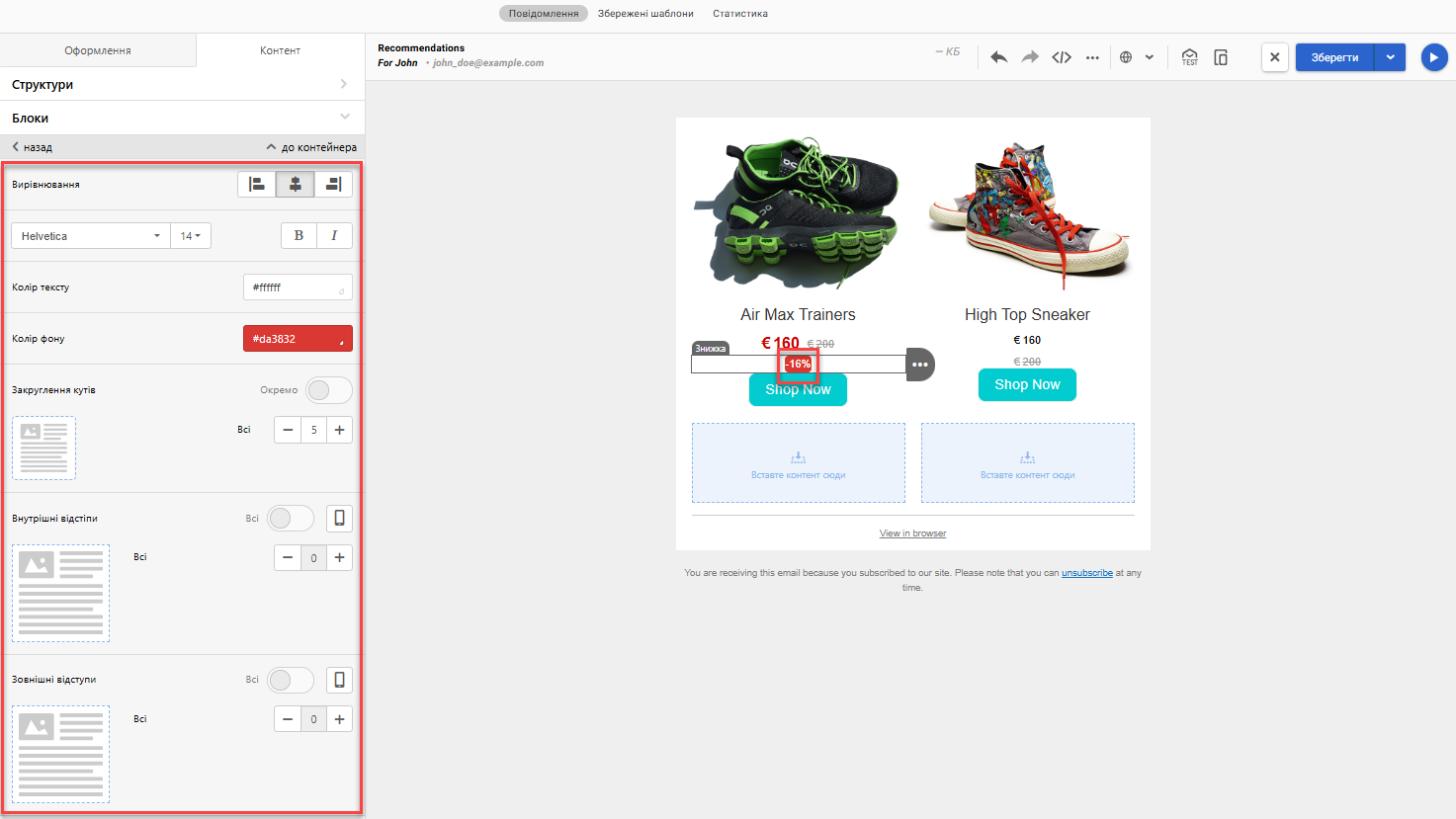Image resolution: width=1456 pixels, height=819 pixels.
Task: Toggle bold text formatting
Action: 299,236
